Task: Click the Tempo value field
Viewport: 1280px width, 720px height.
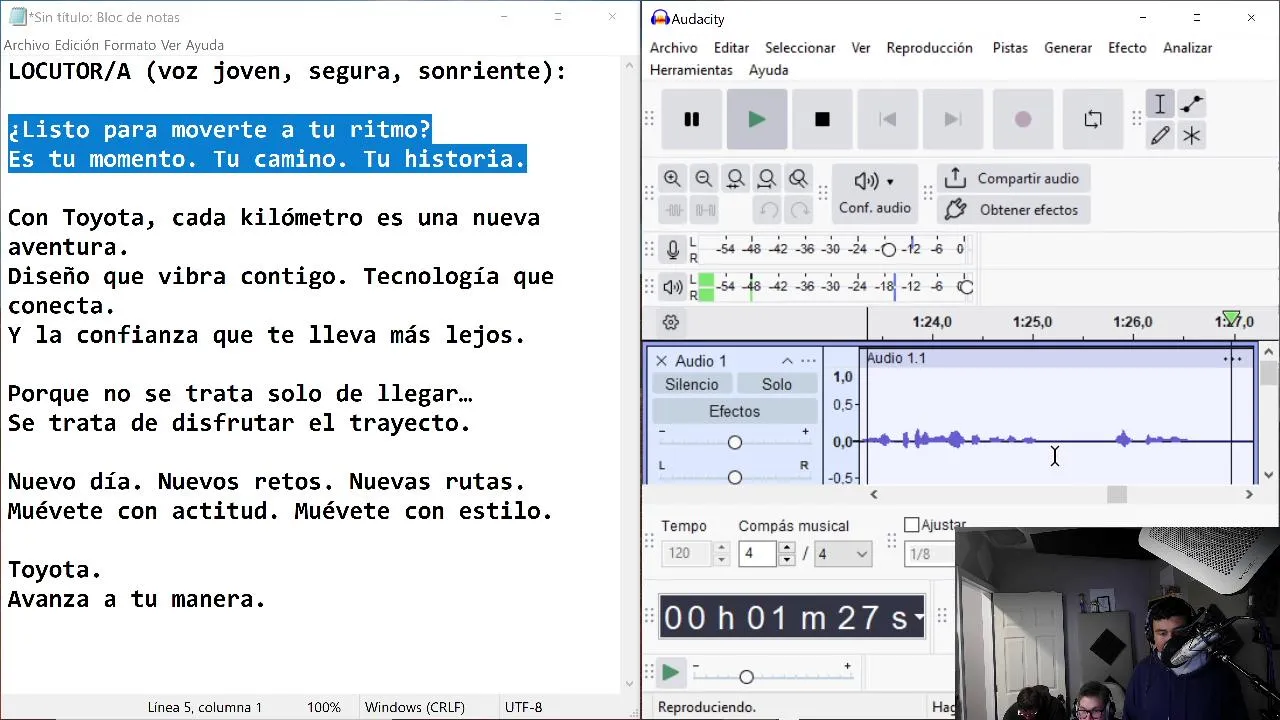Action: pyautogui.click(x=687, y=553)
